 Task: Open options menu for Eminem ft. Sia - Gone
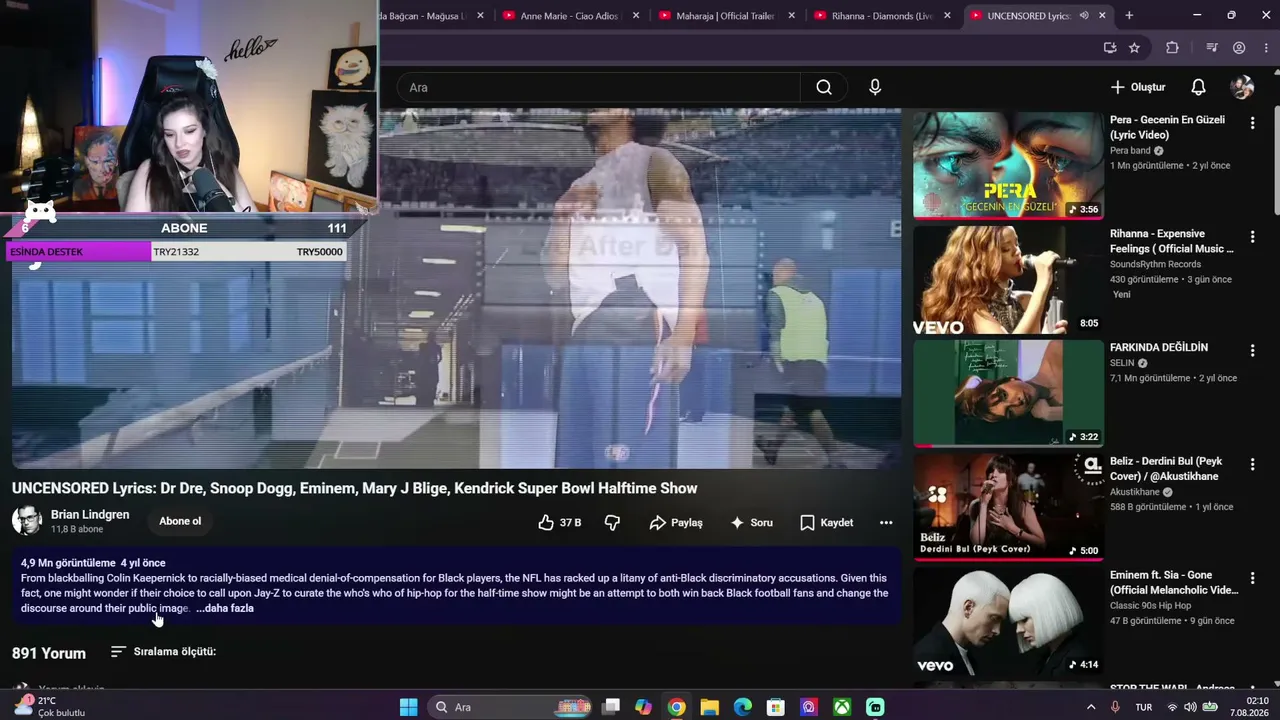1252,578
